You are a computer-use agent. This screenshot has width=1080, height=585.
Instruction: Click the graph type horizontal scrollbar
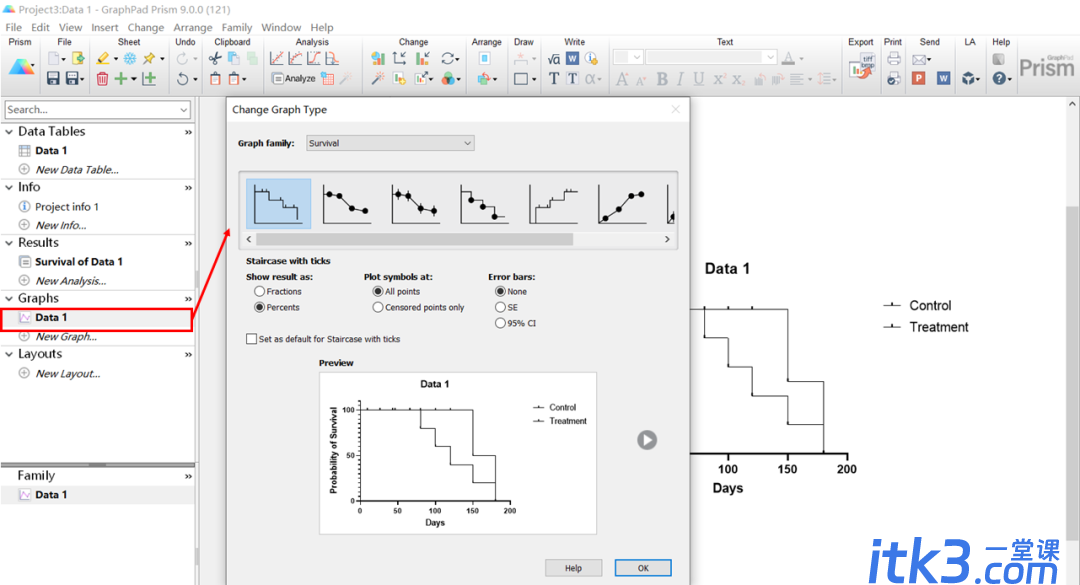[x=414, y=239]
